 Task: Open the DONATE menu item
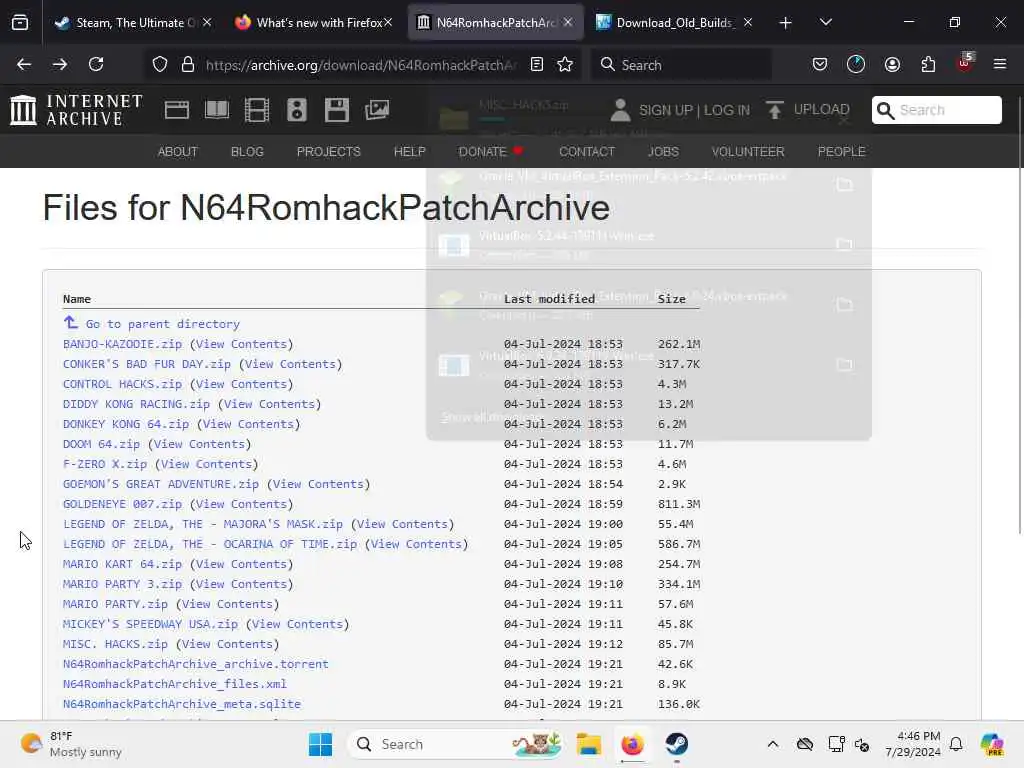pyautogui.click(x=491, y=152)
